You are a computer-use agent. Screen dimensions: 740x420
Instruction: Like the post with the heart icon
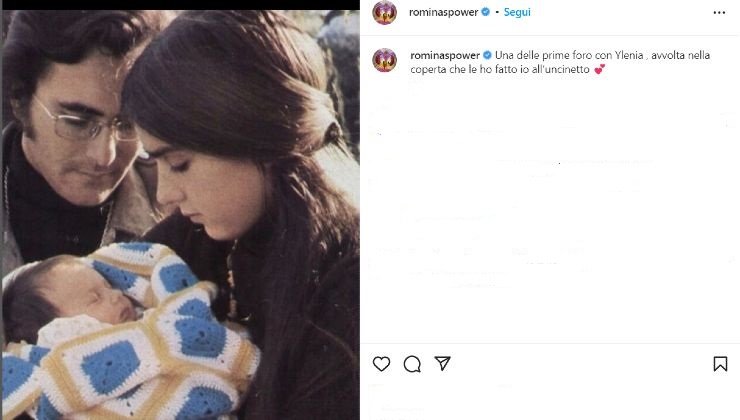[381, 364]
